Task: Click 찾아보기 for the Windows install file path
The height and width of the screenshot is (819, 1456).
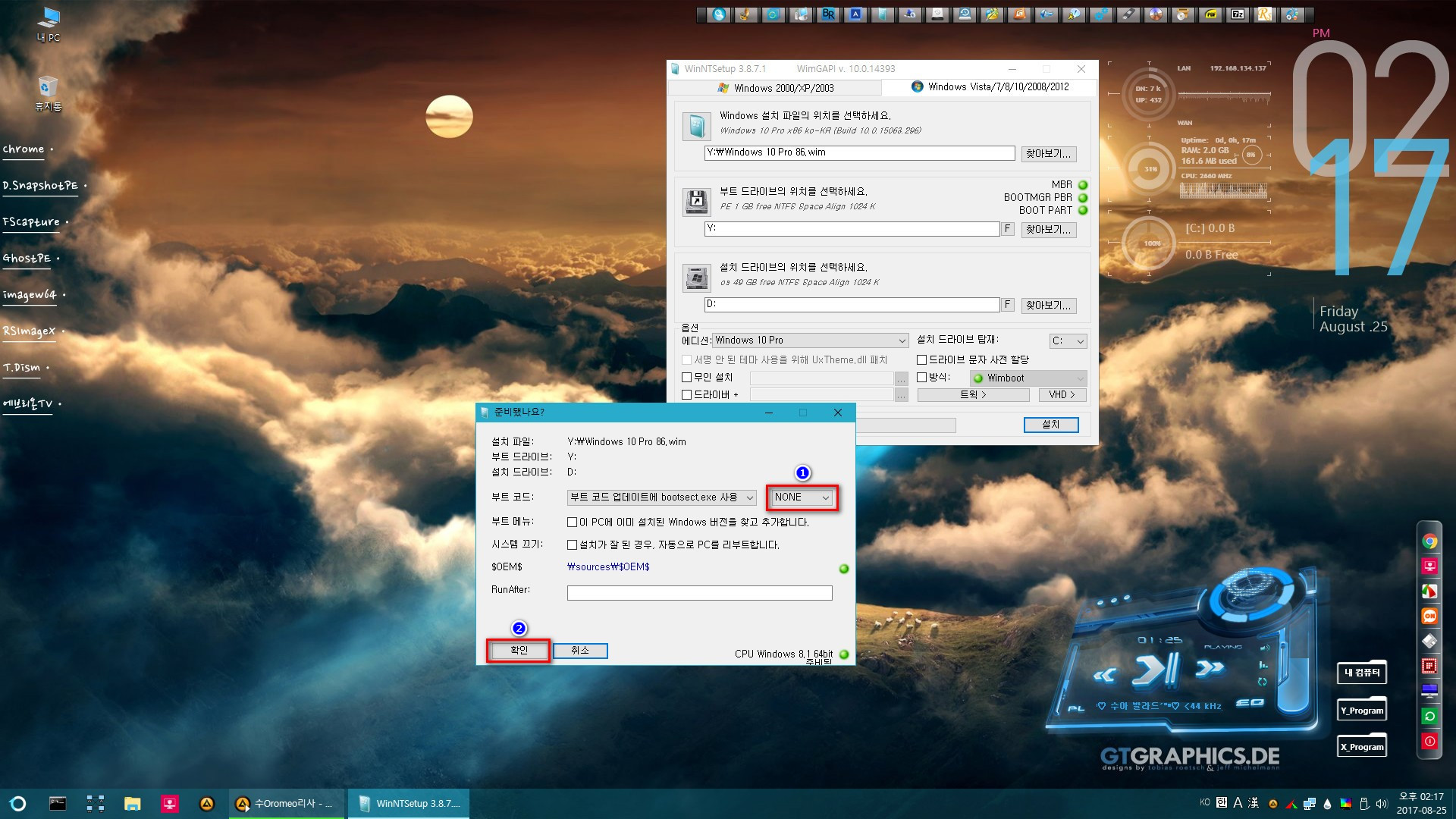Action: coord(1049,154)
